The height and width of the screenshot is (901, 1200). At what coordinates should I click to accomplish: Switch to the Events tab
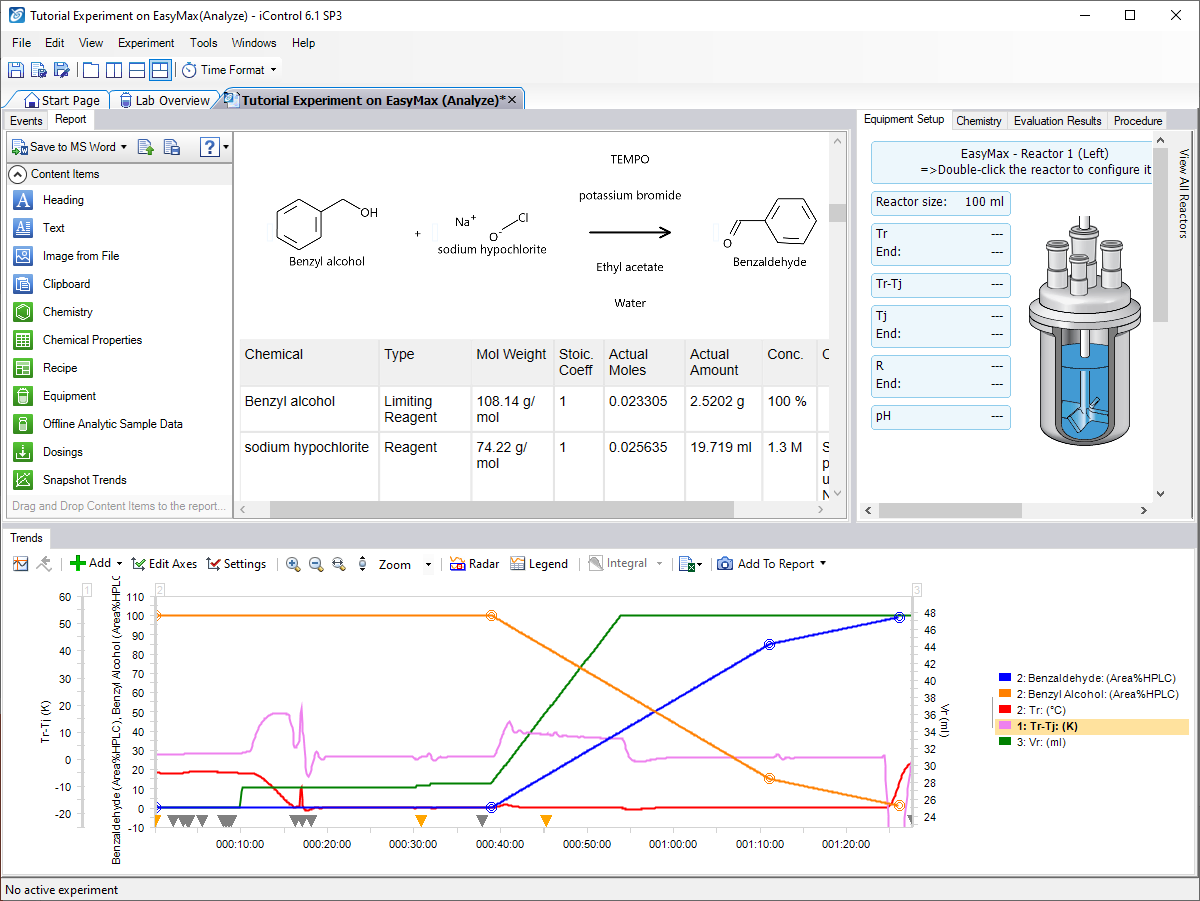pyautogui.click(x=26, y=121)
